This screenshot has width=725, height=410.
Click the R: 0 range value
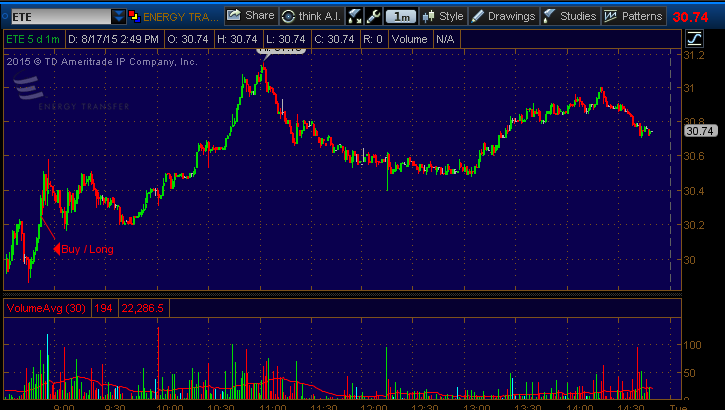(x=373, y=39)
